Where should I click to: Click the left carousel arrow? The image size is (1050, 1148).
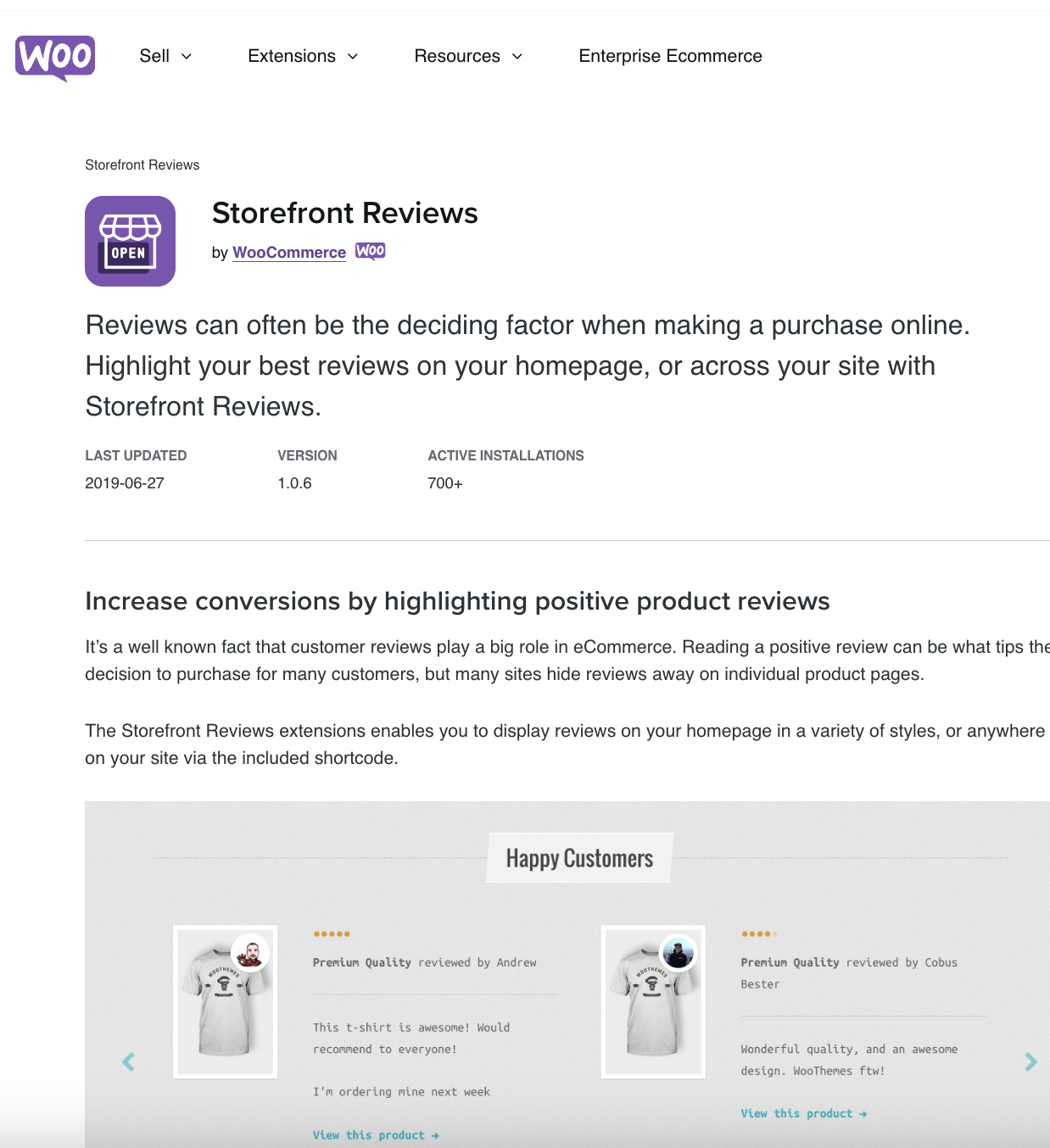[129, 1062]
